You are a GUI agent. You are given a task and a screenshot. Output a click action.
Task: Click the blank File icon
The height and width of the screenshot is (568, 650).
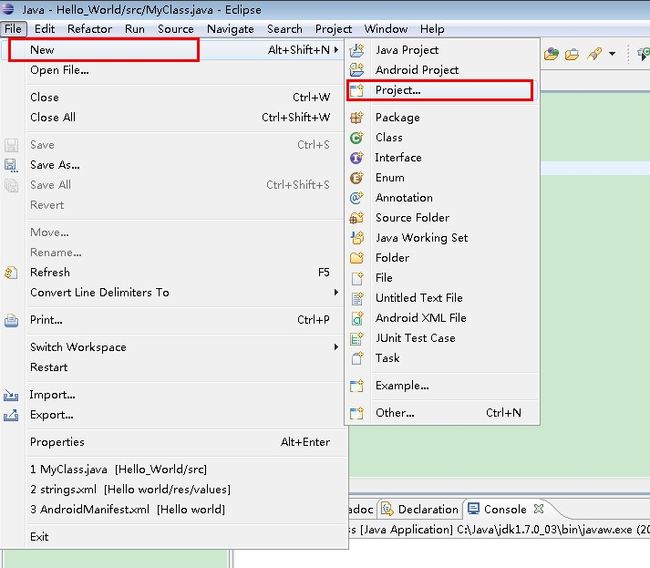tap(357, 278)
